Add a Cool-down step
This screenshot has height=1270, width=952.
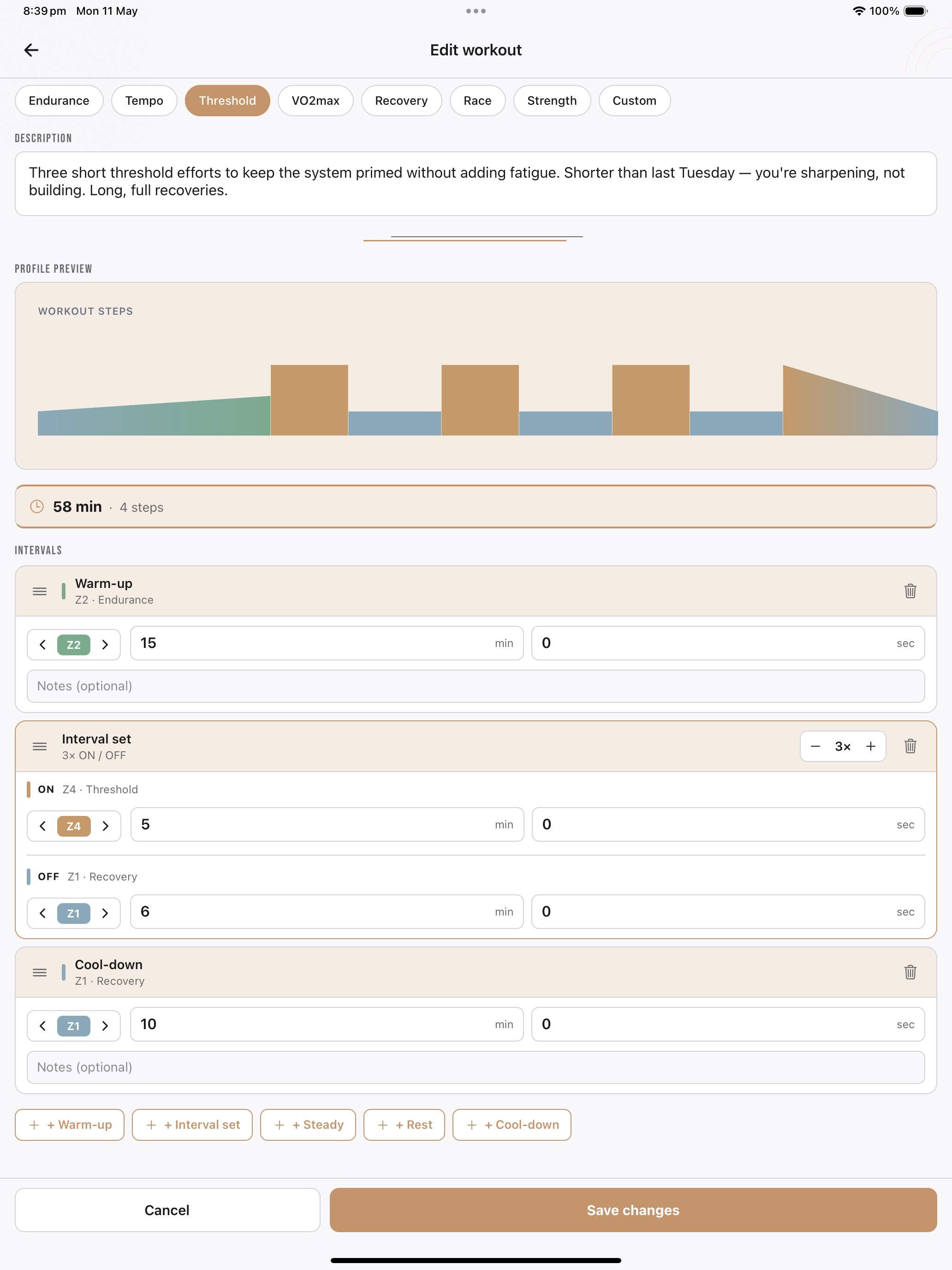pyautogui.click(x=512, y=1125)
